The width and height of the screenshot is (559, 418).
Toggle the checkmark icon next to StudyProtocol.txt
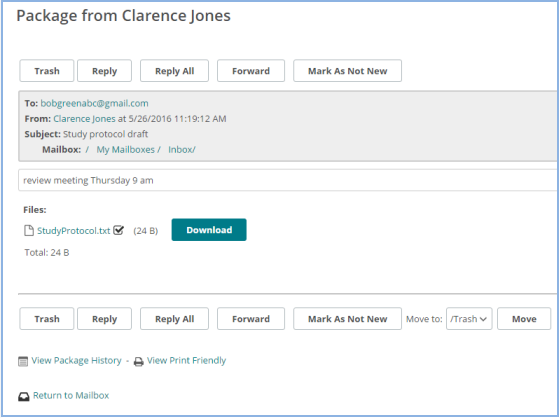pyautogui.click(x=118, y=230)
